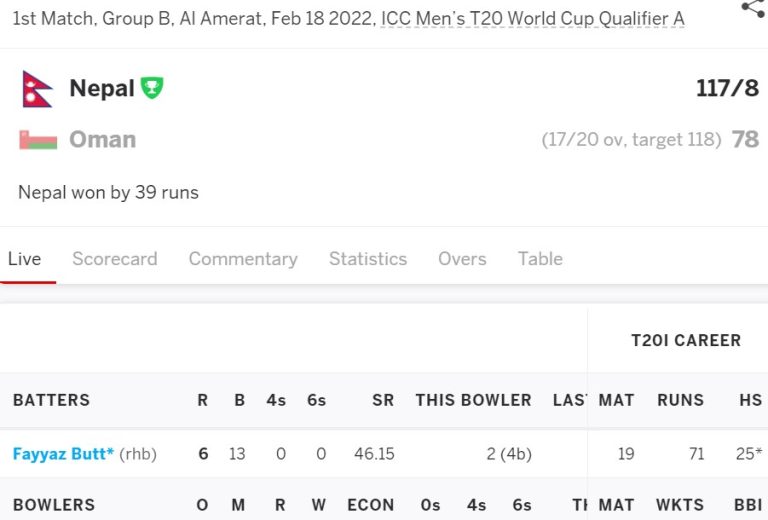Go to the Overs tab
Image resolution: width=768 pixels, height=520 pixels.
(462, 259)
